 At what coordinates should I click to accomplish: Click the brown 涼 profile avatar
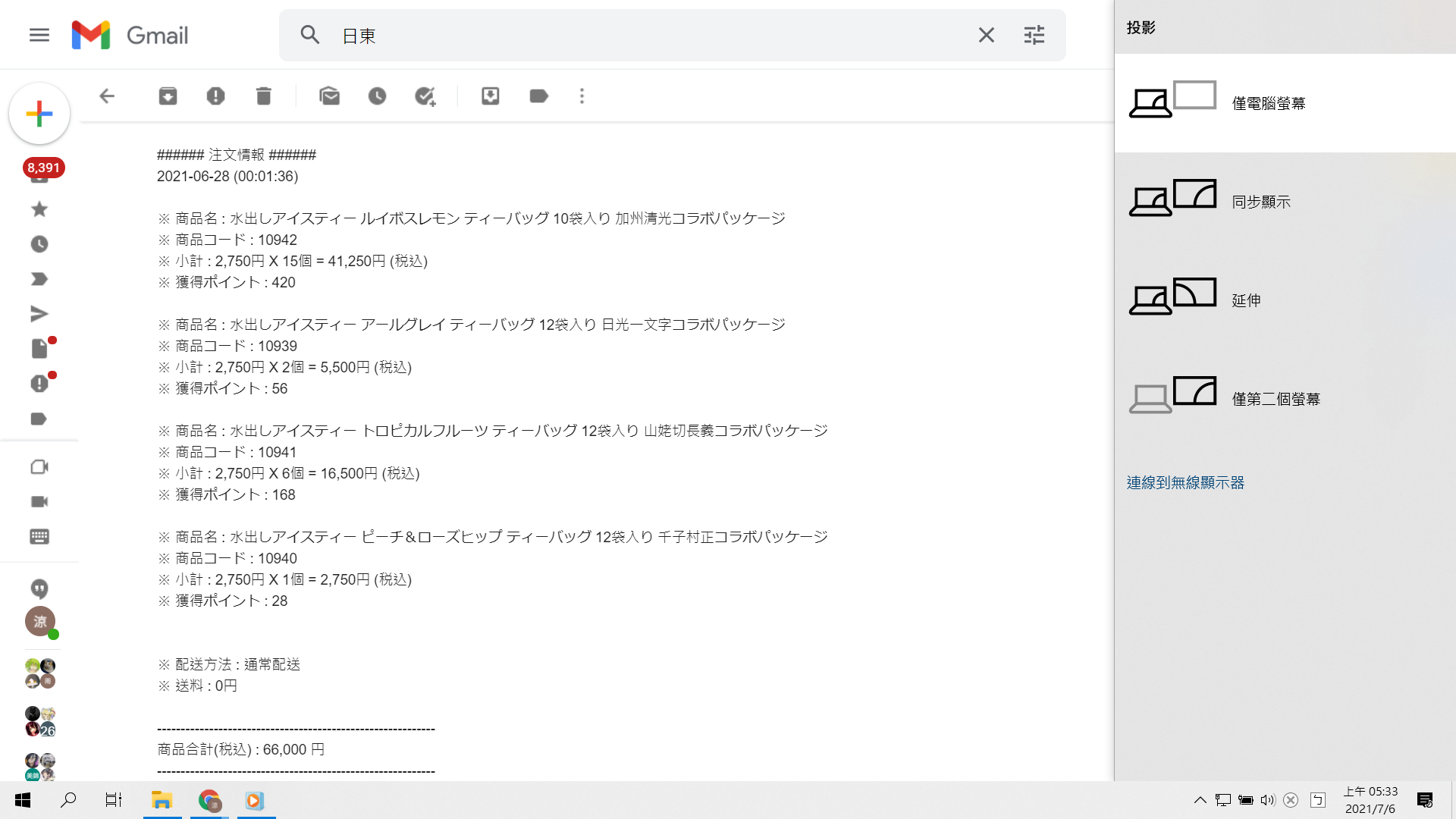pos(40,622)
